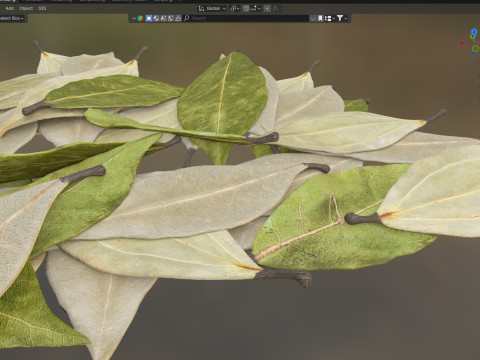Screen dimensions: 480x360
Task: Open the Add menu in viewport header
Action: point(10,8)
